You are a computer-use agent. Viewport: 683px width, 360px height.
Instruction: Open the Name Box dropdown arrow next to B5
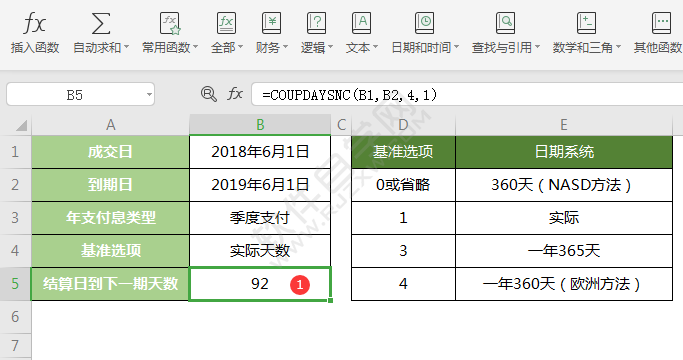tap(149, 95)
